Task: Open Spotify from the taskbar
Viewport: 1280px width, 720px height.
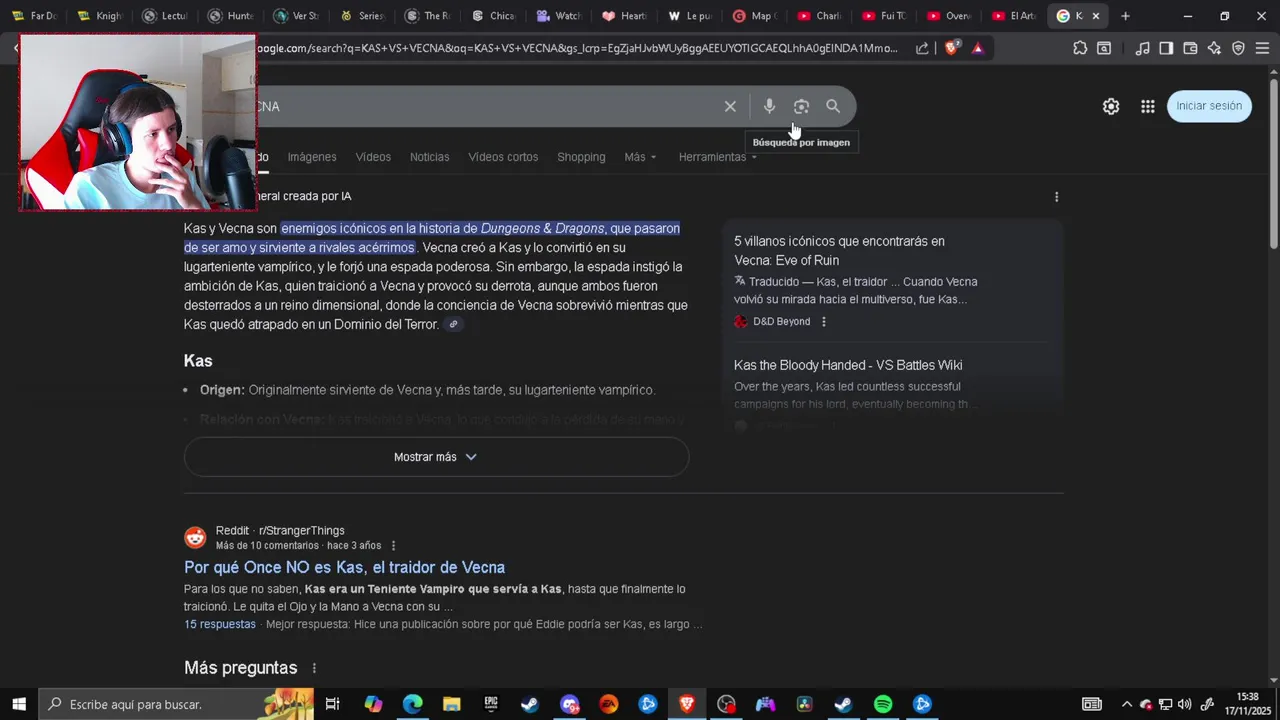Action: coord(883,704)
